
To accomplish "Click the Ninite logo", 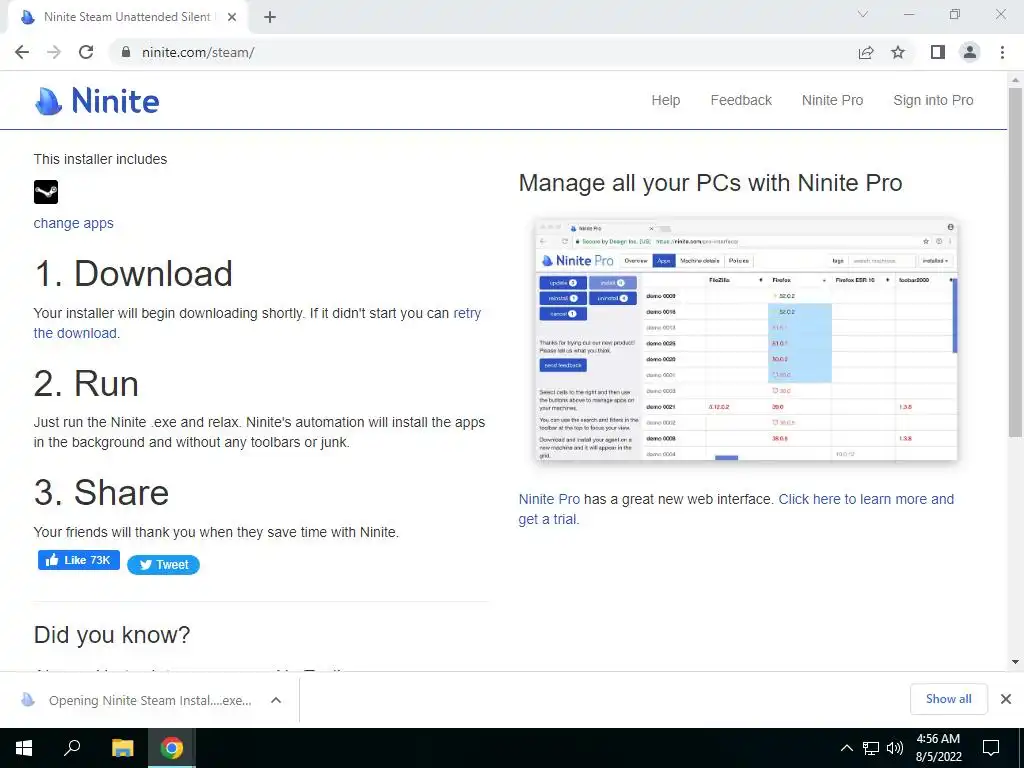I will pos(97,101).
